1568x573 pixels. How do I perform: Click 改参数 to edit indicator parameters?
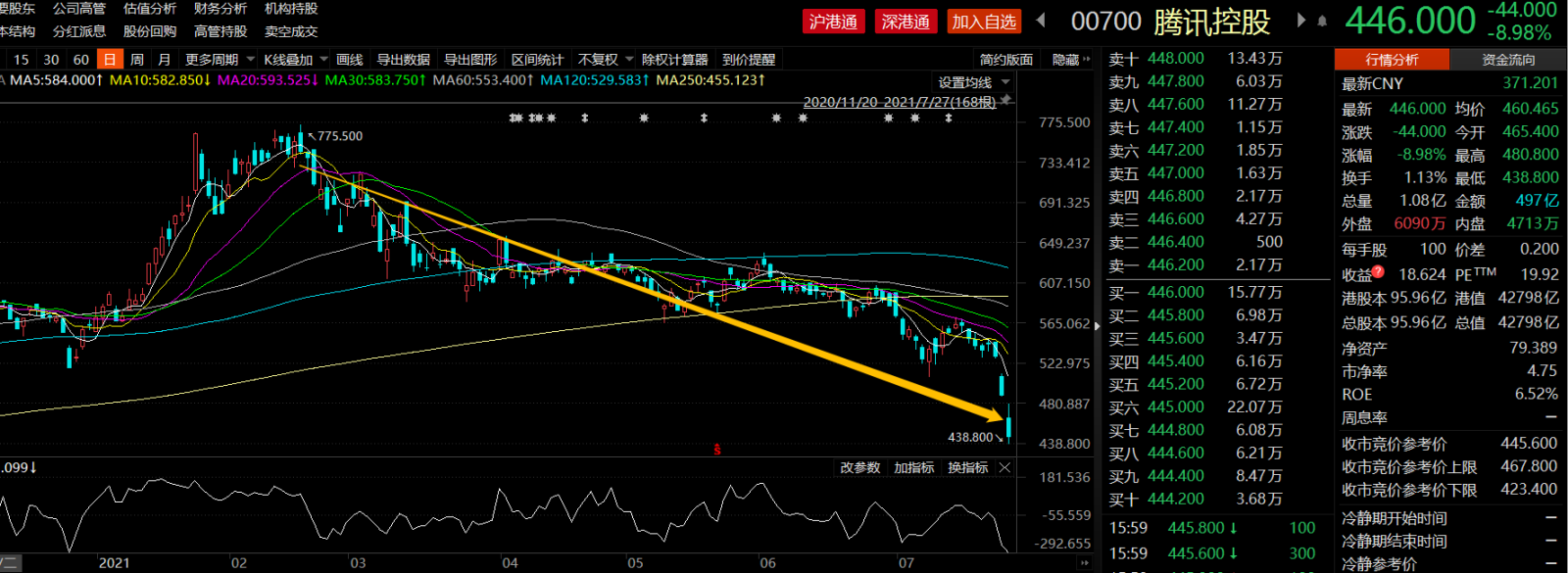tap(859, 468)
